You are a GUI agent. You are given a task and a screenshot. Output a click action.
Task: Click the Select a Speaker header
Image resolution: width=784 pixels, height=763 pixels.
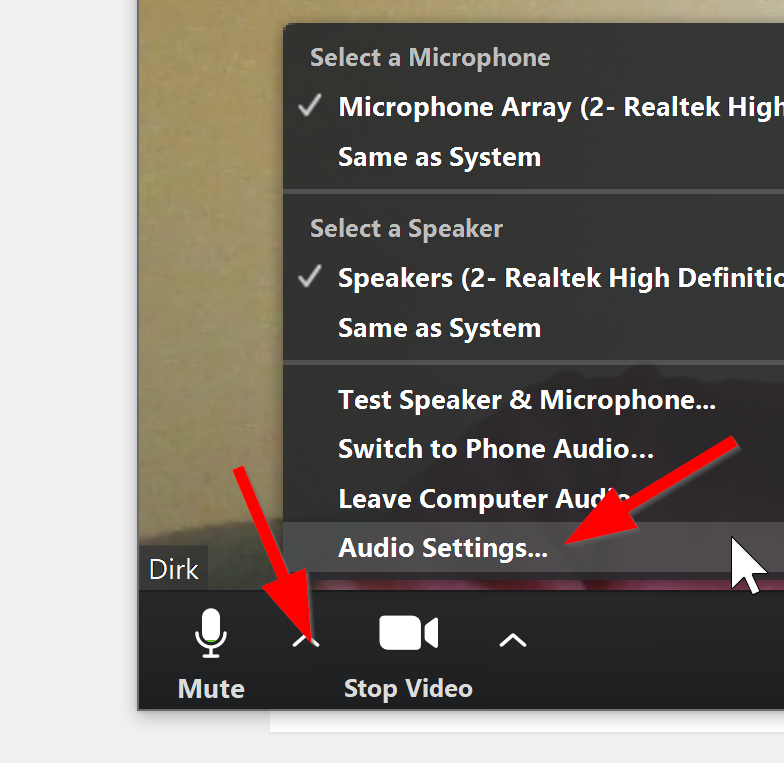pyautogui.click(x=406, y=229)
